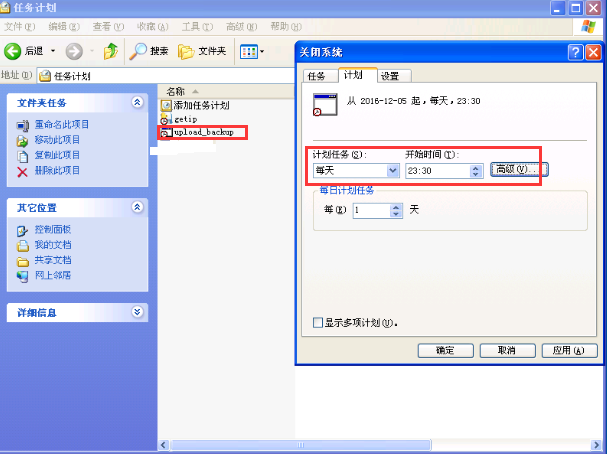This screenshot has width=607, height=454.
Task: Open the Views toolbar dropdown arrow
Action: coord(261,51)
